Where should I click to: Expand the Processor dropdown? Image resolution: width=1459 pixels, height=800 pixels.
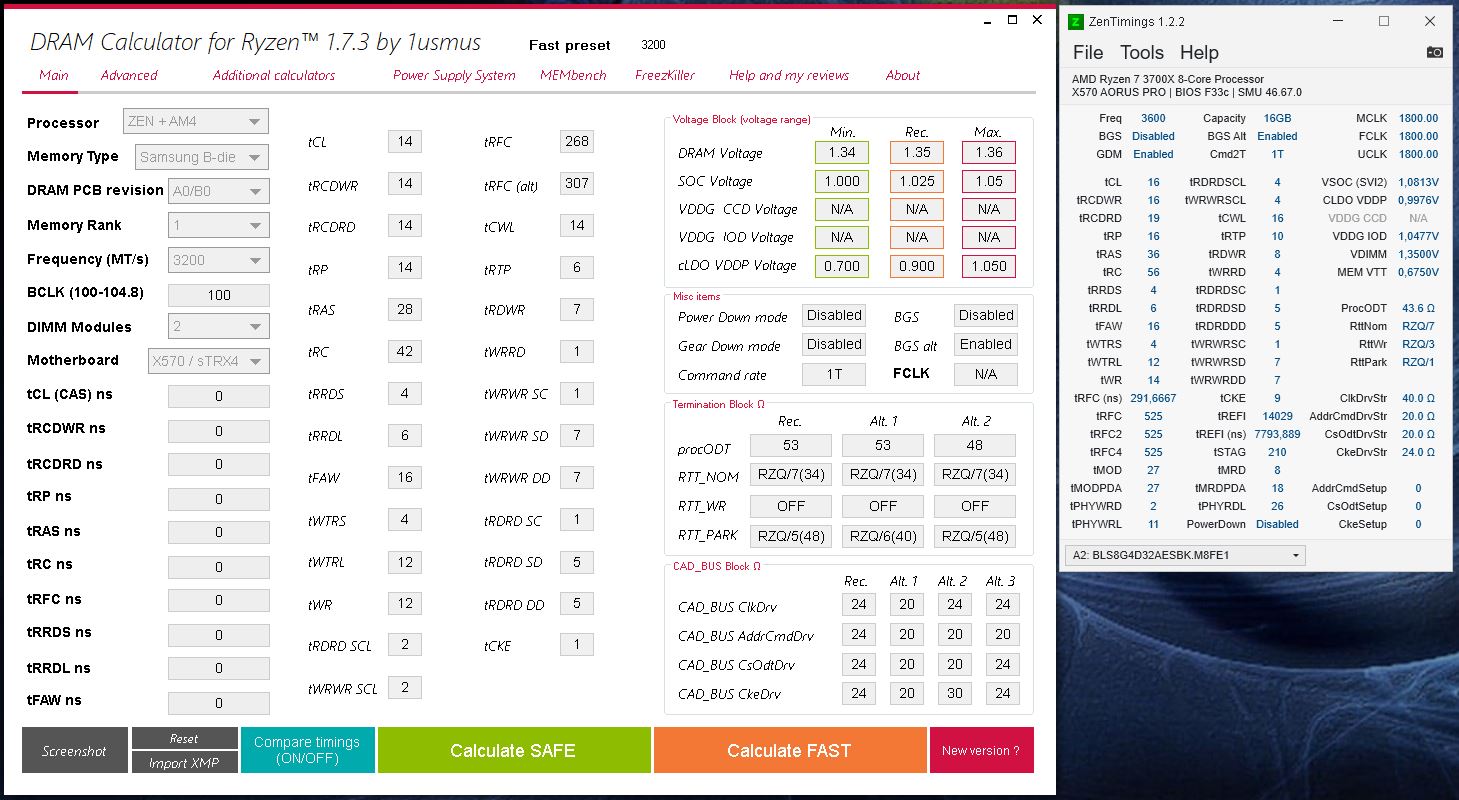click(196, 121)
